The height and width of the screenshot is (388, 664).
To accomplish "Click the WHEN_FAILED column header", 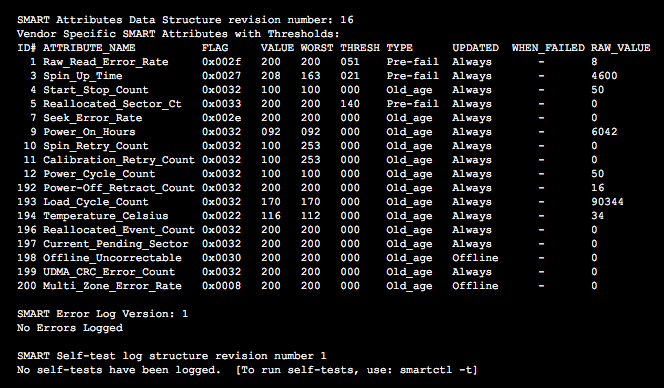I will (548, 48).
